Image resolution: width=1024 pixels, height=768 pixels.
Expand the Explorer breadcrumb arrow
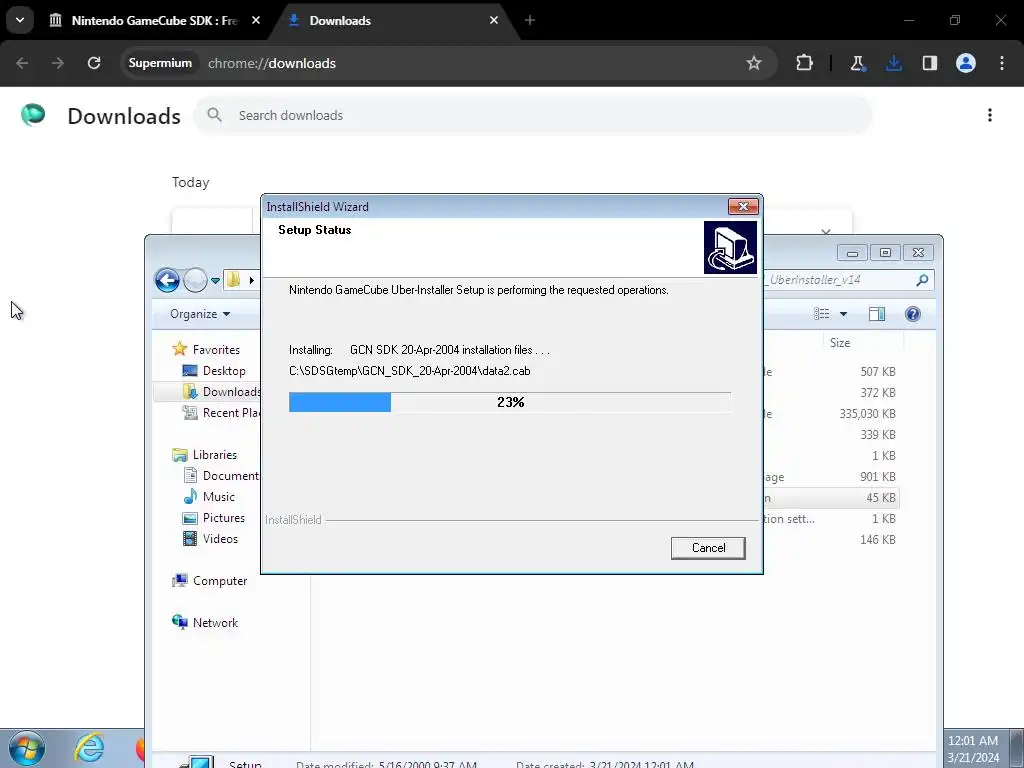251,280
